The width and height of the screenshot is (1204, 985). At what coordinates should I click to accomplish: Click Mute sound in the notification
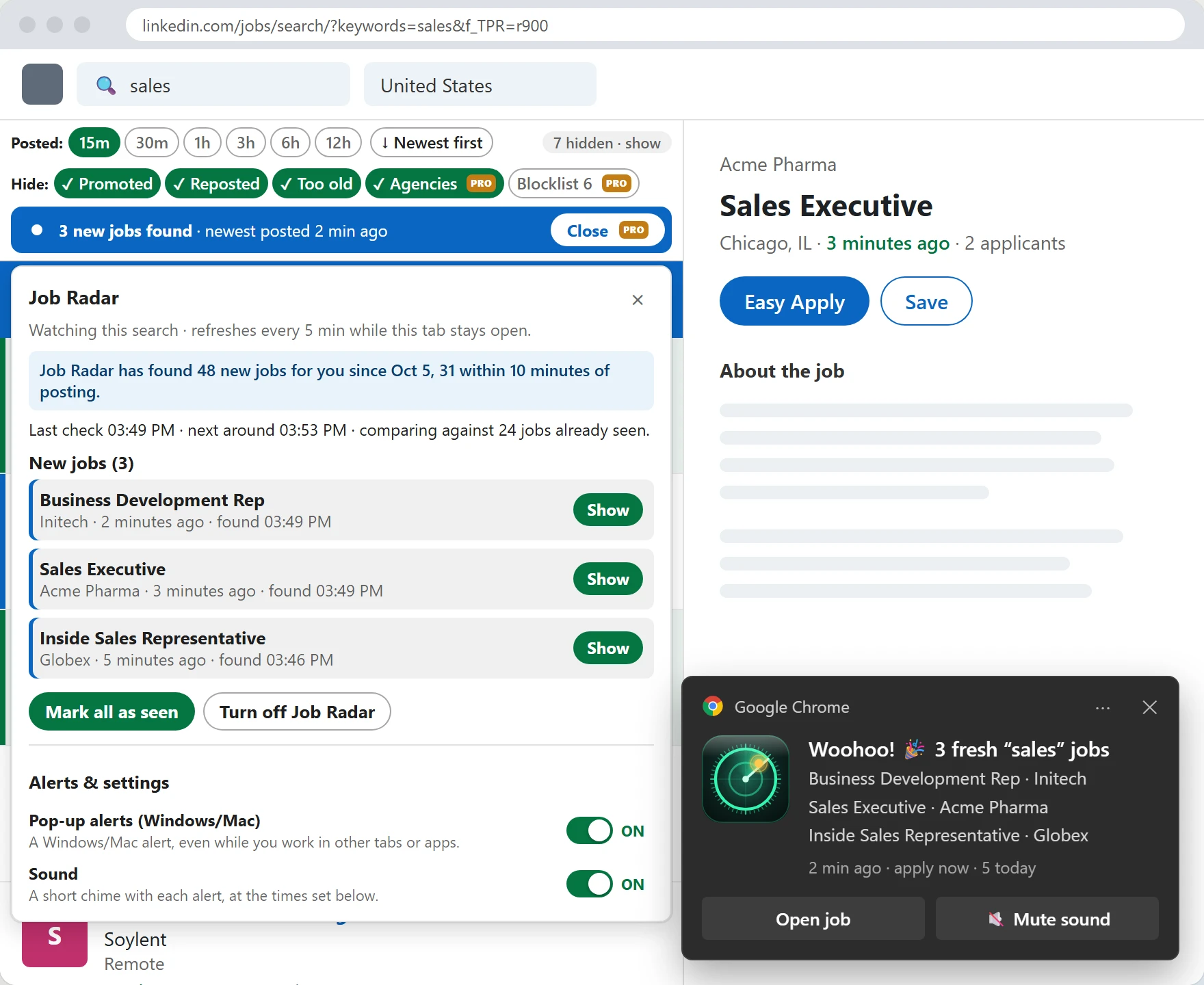click(1047, 919)
